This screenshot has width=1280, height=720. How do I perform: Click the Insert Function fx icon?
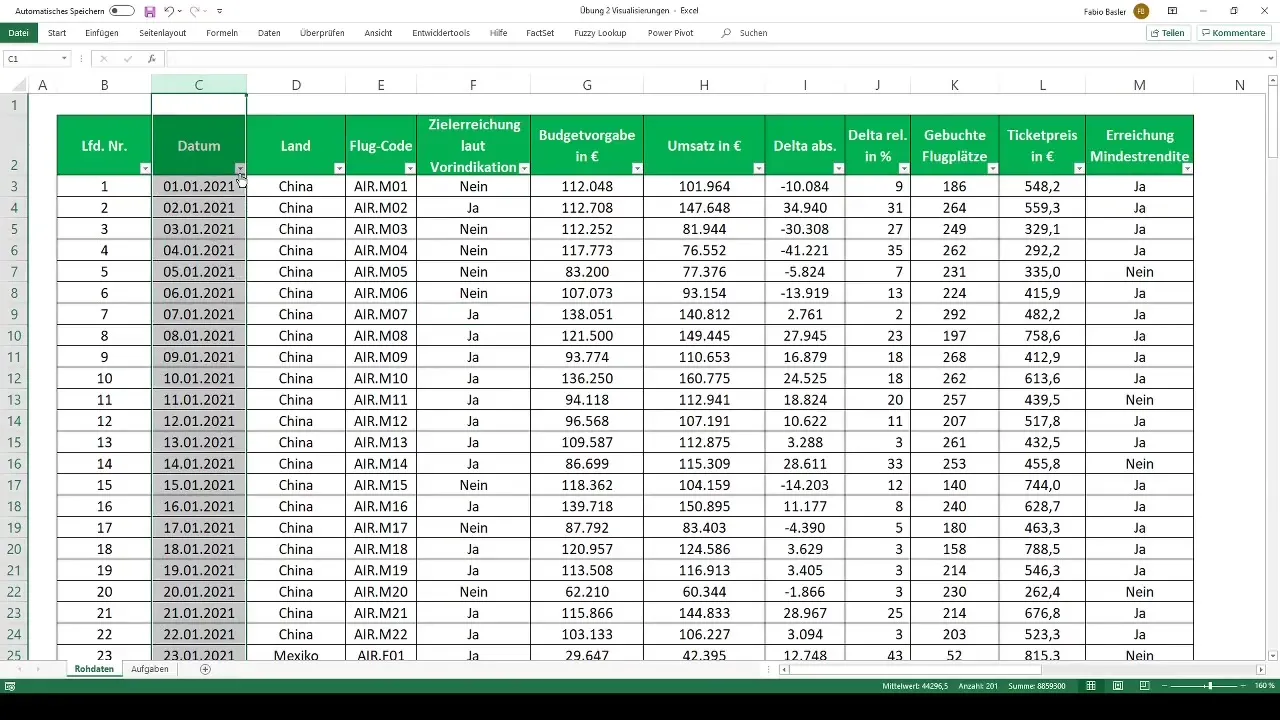(x=151, y=59)
